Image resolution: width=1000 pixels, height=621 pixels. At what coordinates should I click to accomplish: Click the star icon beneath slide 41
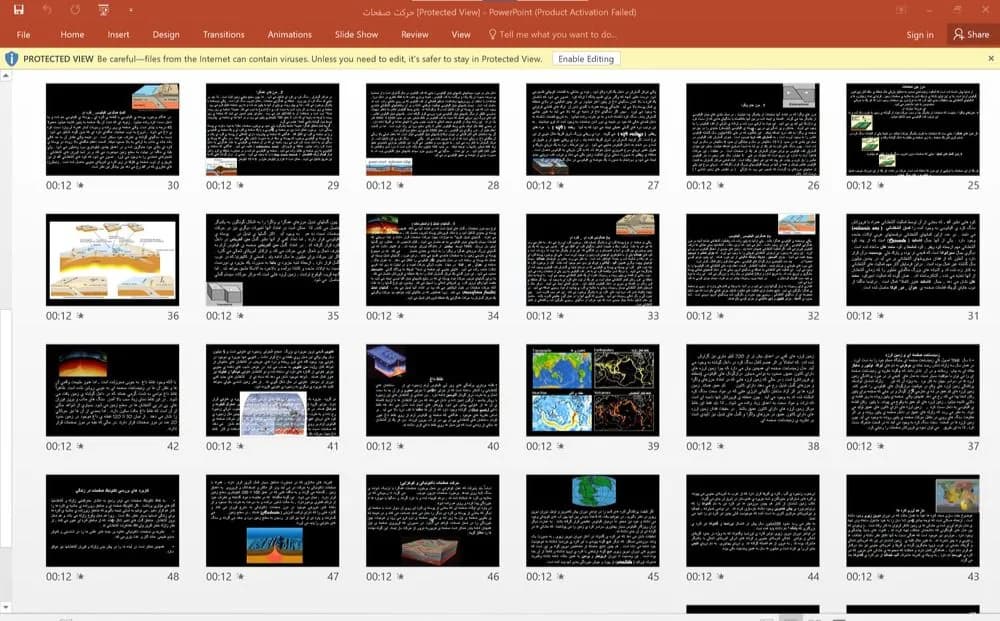tap(240, 447)
